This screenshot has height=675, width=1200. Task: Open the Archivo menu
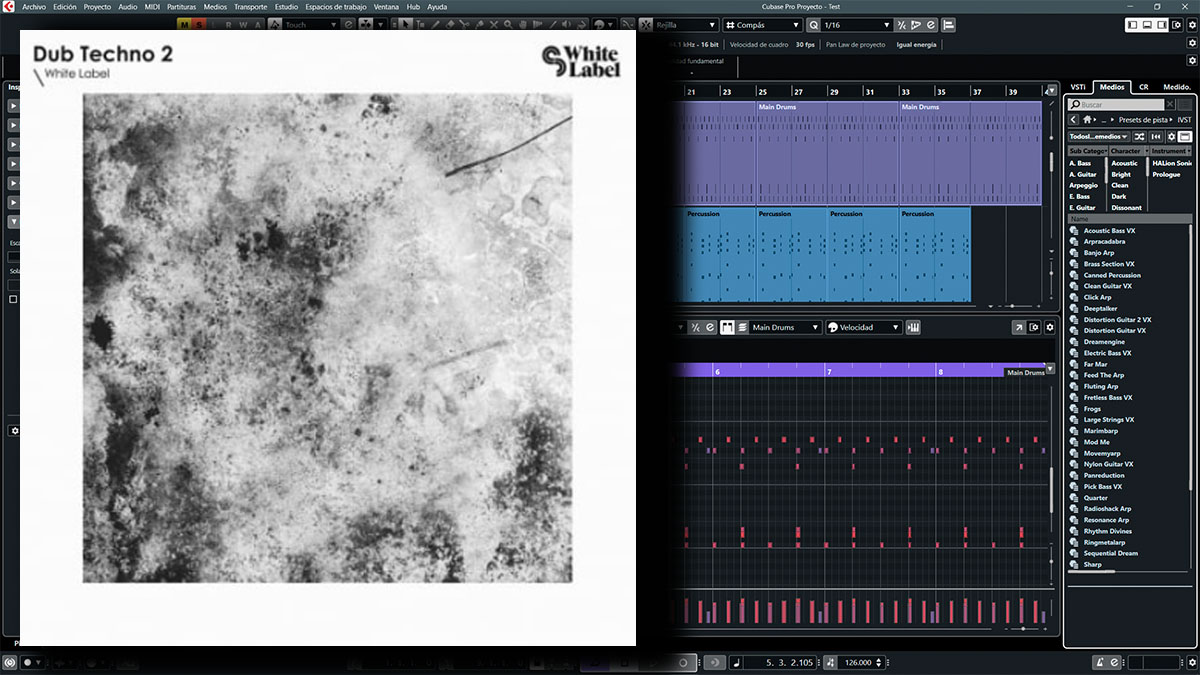34,6
